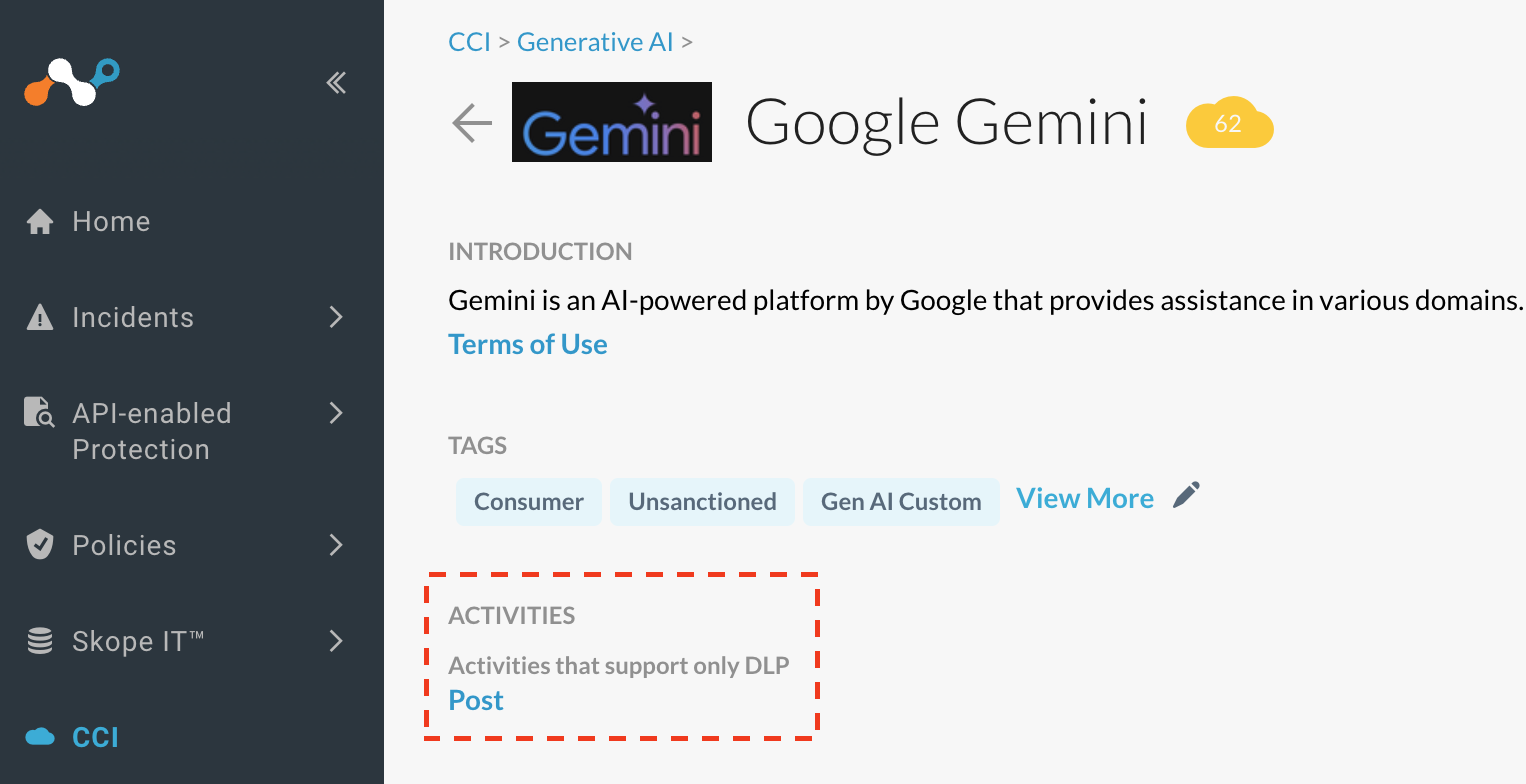
Task: Open the Terms of Use link
Action: pyautogui.click(x=528, y=345)
